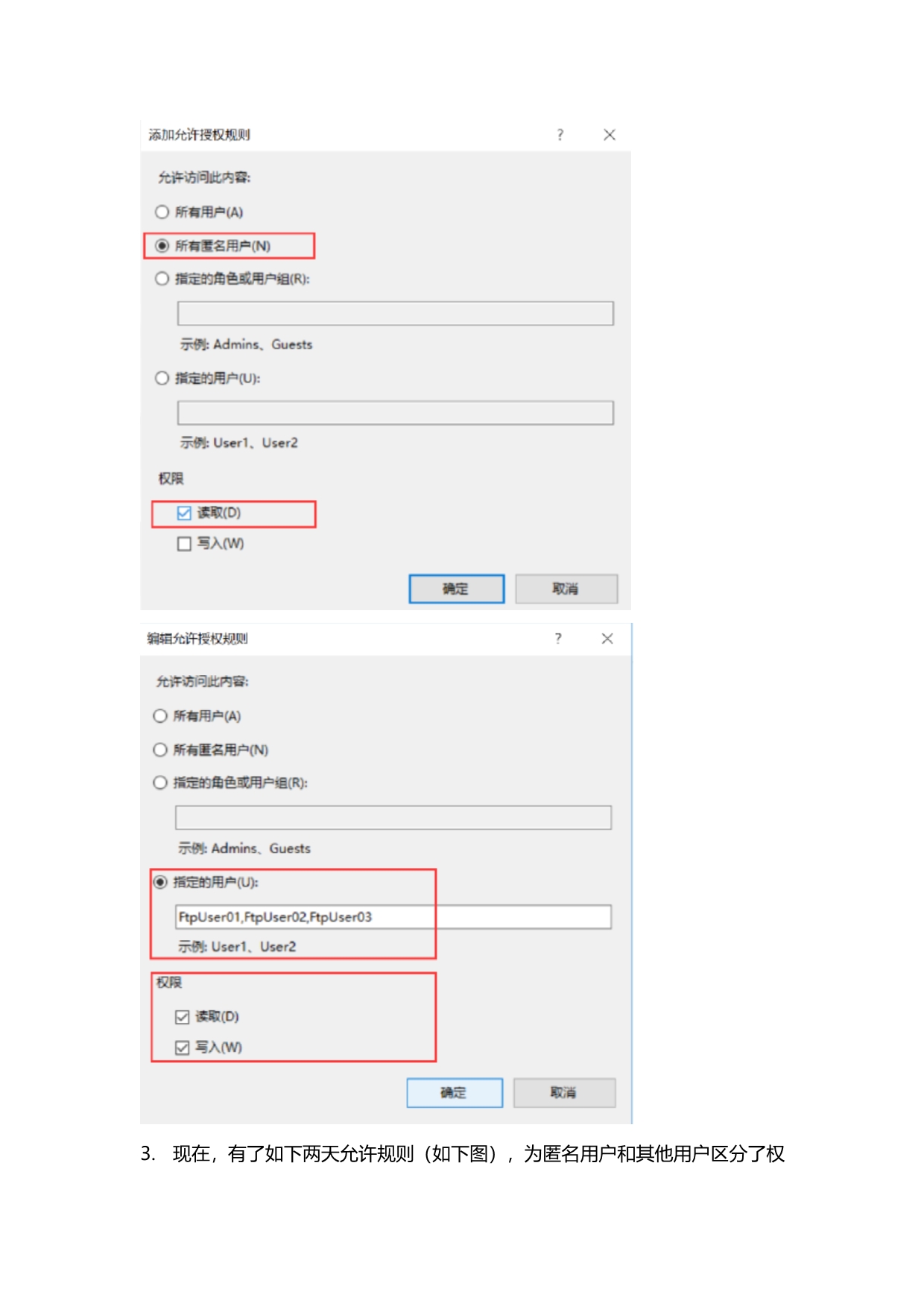Cancel the add rule dialog with 取消

(x=566, y=589)
